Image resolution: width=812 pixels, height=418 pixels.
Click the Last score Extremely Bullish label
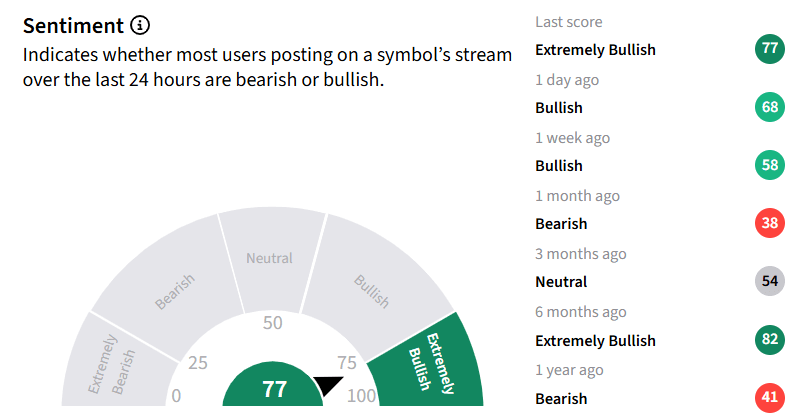(x=596, y=50)
